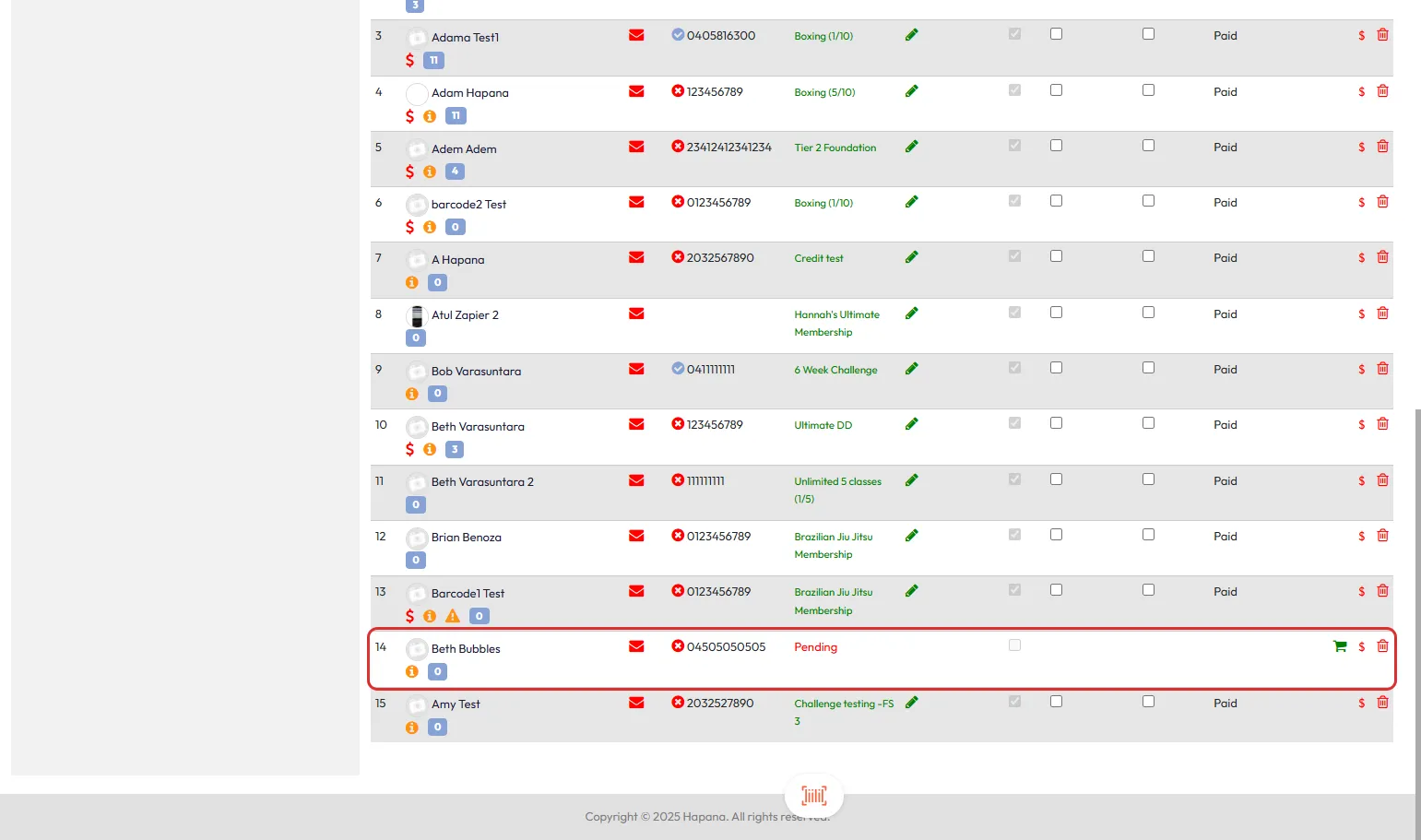Toggle the check-in checkbox for Beth Bubbles
The height and width of the screenshot is (840, 1421).
[x=1014, y=645]
